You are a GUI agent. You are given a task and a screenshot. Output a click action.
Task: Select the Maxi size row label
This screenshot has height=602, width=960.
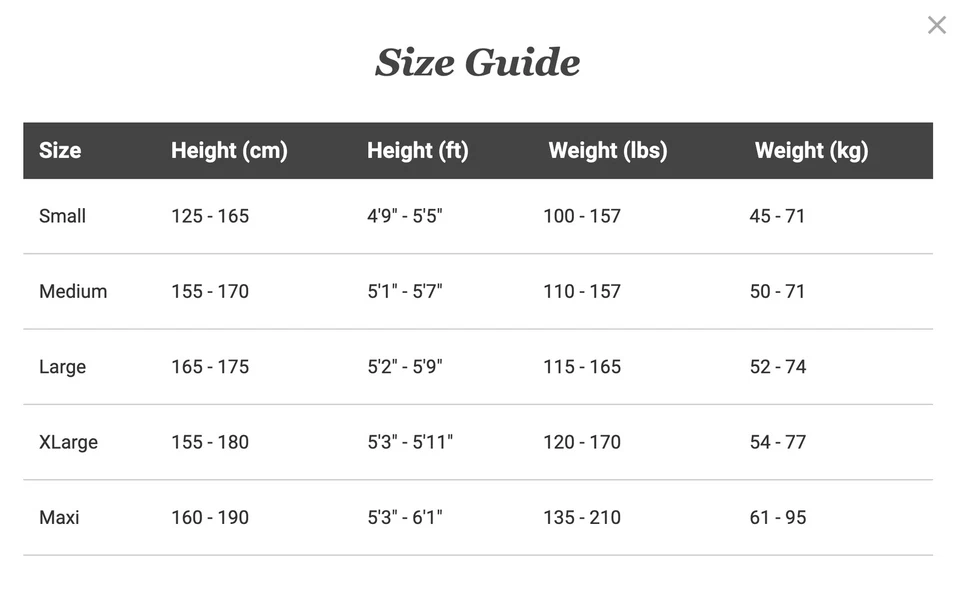(x=59, y=518)
